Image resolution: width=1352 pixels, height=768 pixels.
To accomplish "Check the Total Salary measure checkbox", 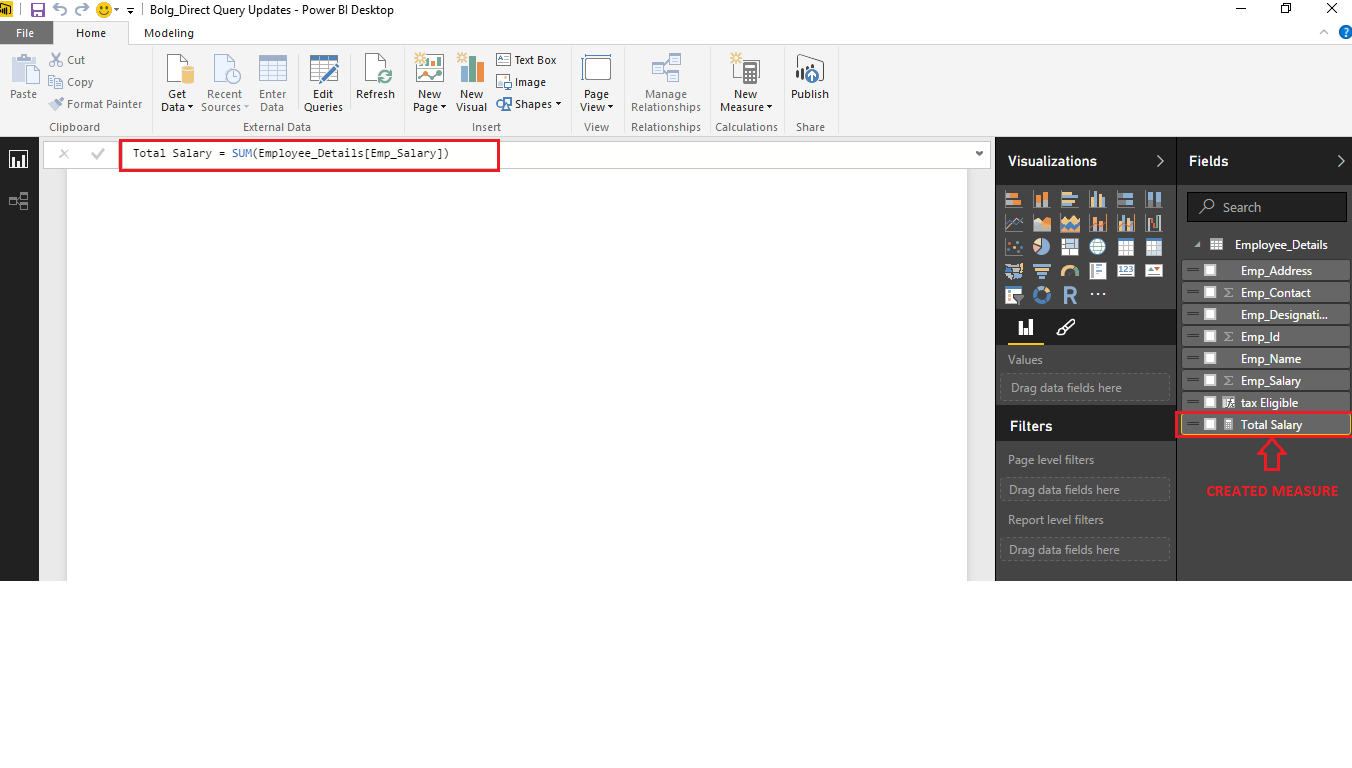I will click(x=1210, y=425).
